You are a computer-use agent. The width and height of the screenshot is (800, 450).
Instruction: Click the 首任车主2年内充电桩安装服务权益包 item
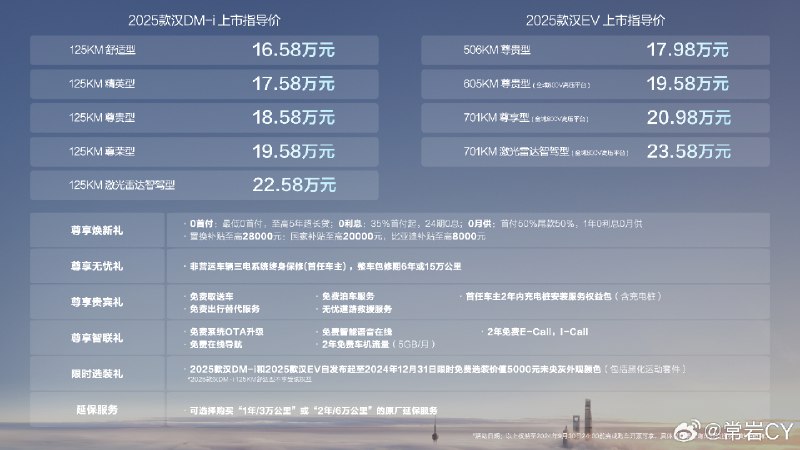pyautogui.click(x=563, y=296)
